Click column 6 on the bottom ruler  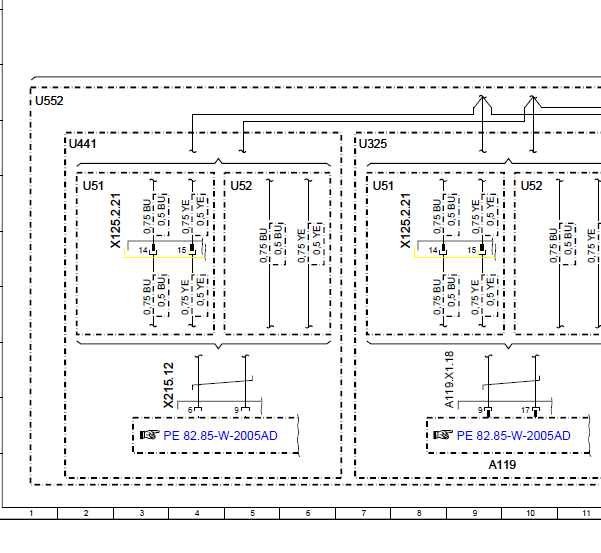[x=308, y=513]
